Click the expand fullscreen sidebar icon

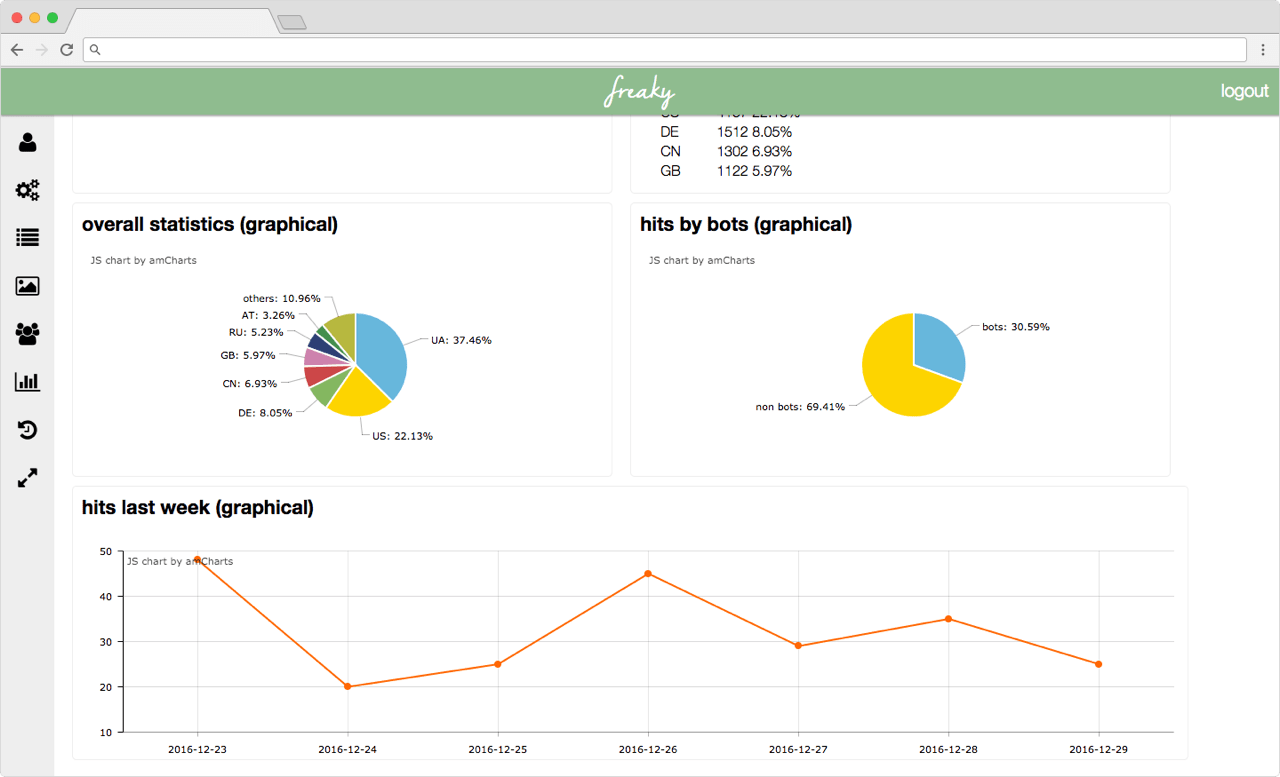[27, 478]
